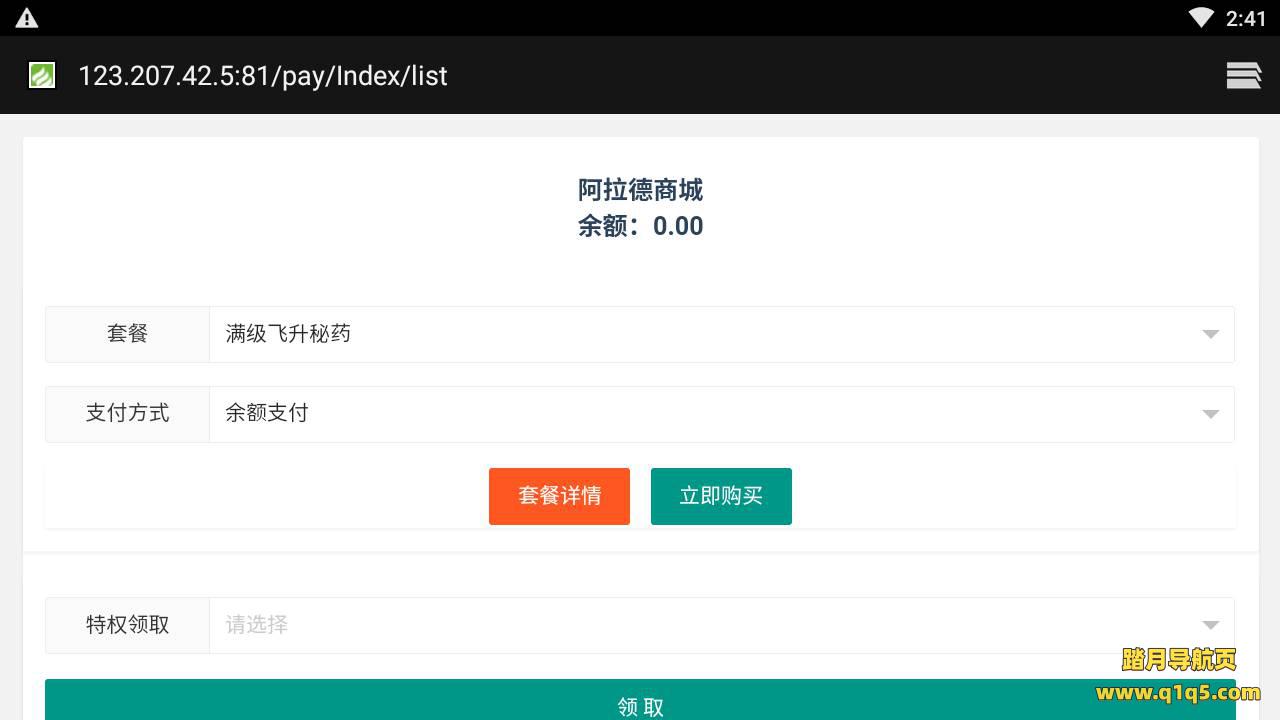
Task: Click the URL address text 123.207.42.5:81
Action: 262,76
